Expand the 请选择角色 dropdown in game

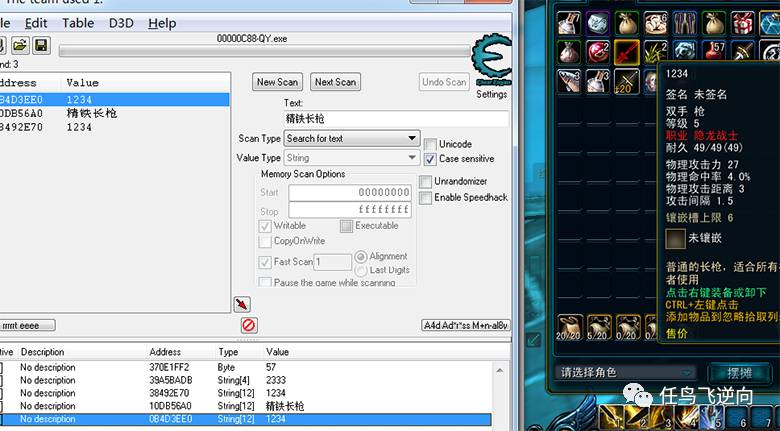626,372
